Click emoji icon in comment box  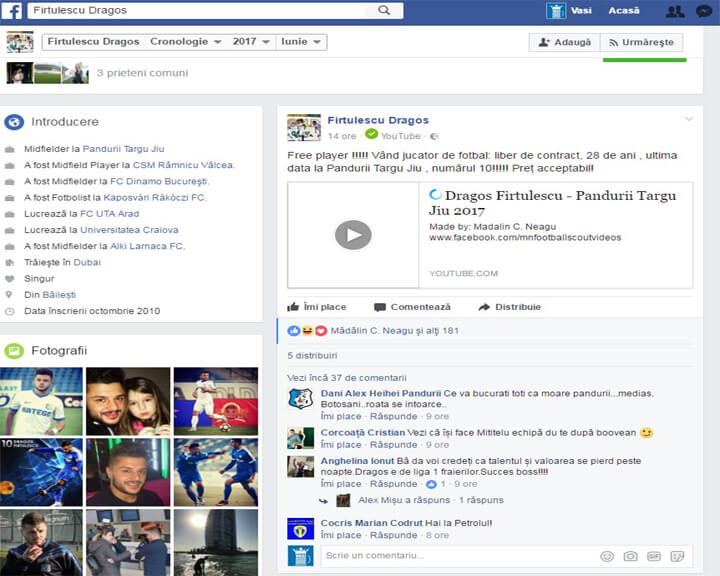point(607,556)
